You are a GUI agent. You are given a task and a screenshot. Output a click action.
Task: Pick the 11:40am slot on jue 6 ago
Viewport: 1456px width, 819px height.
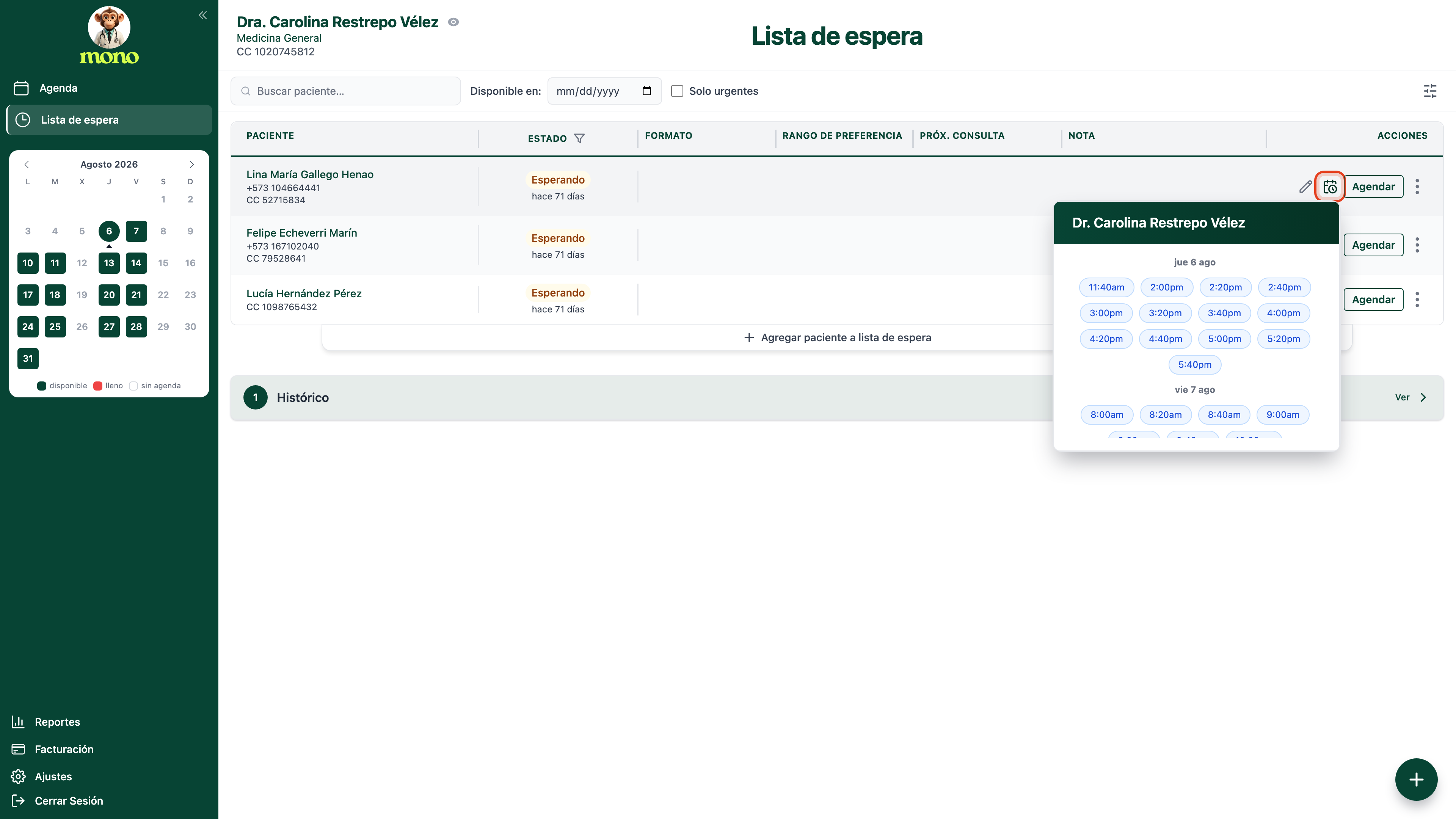coord(1106,287)
